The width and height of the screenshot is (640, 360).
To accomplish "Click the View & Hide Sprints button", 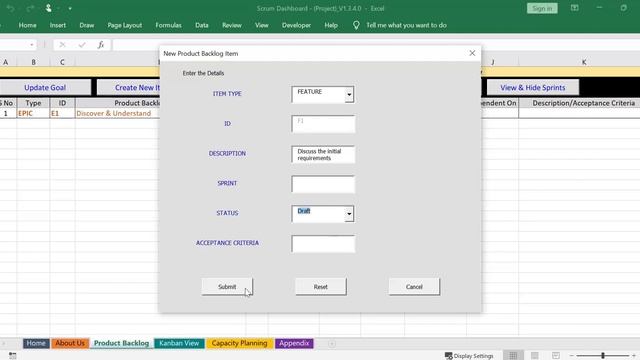I will [x=533, y=87].
